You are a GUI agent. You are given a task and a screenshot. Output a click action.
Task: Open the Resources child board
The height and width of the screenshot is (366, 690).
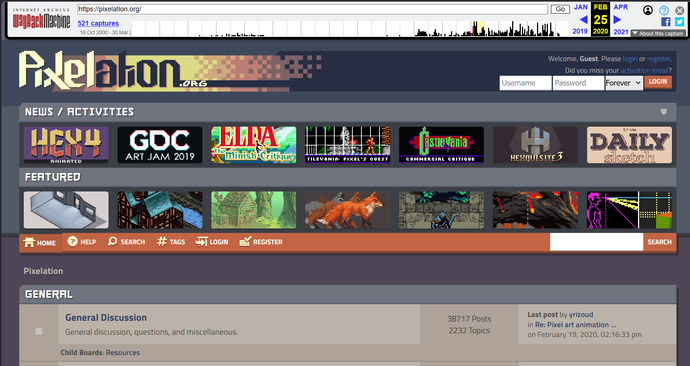pos(123,352)
